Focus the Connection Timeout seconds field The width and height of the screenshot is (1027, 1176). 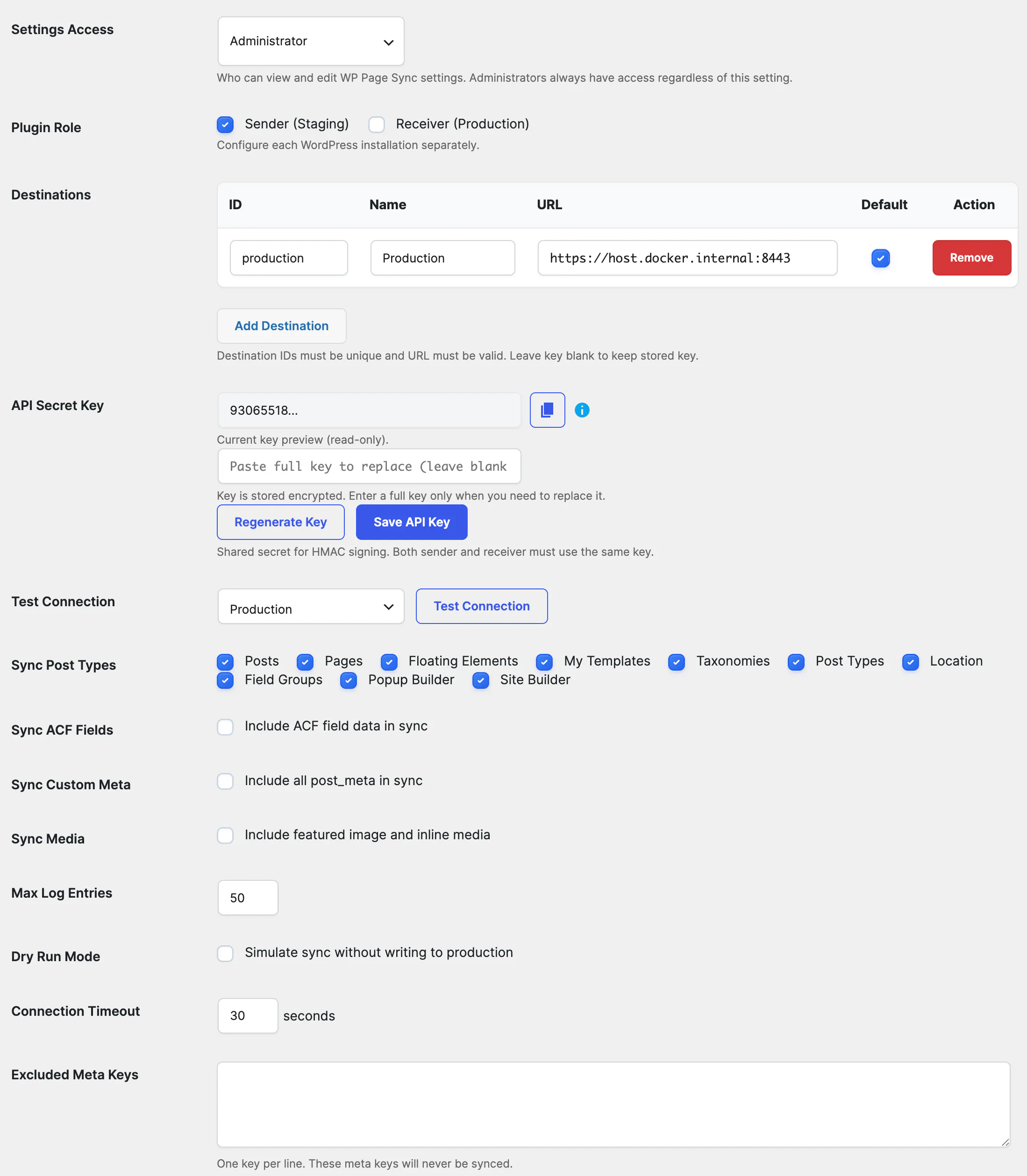pyautogui.click(x=248, y=1016)
